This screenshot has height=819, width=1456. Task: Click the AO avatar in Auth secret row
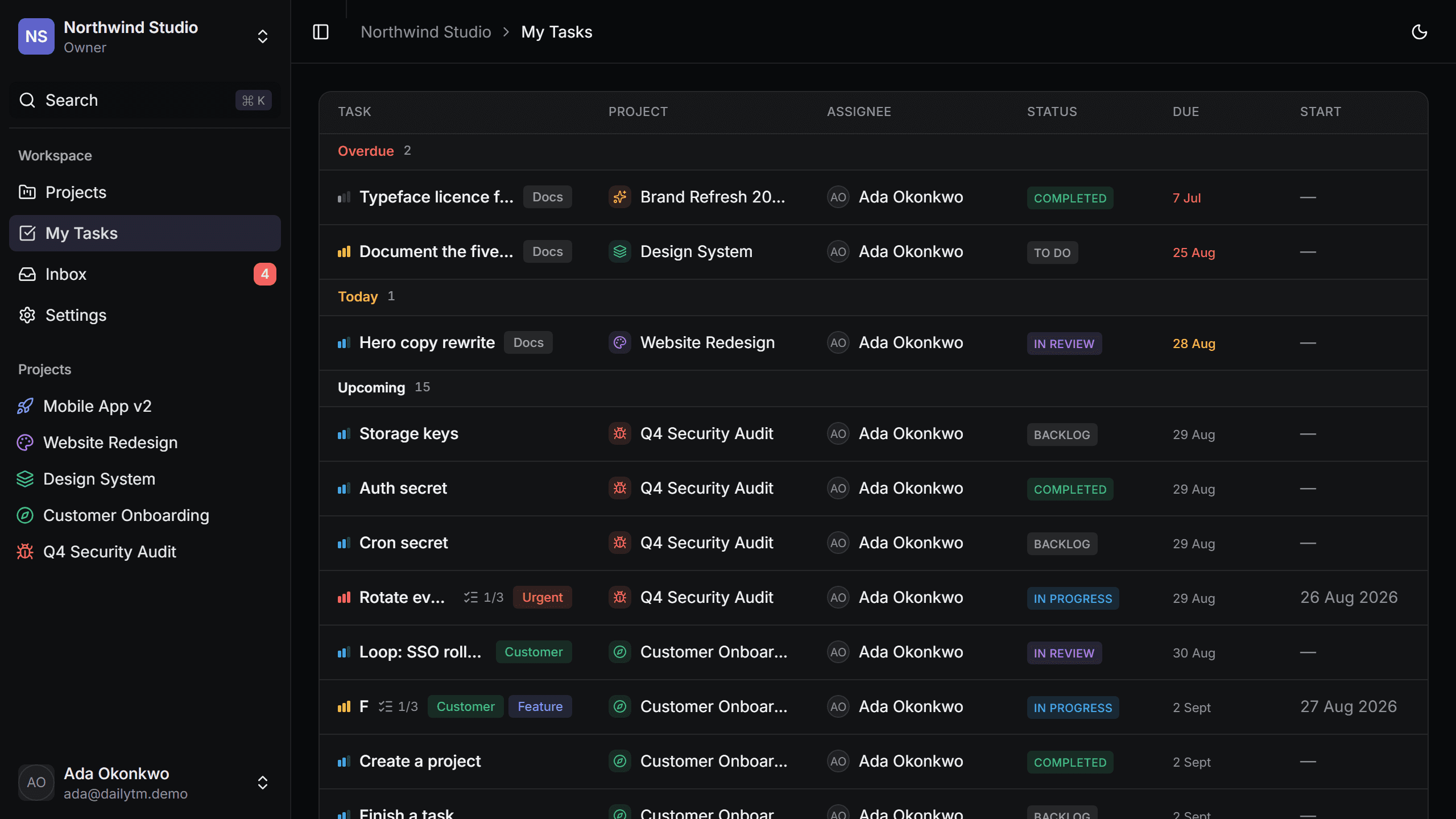(x=838, y=488)
